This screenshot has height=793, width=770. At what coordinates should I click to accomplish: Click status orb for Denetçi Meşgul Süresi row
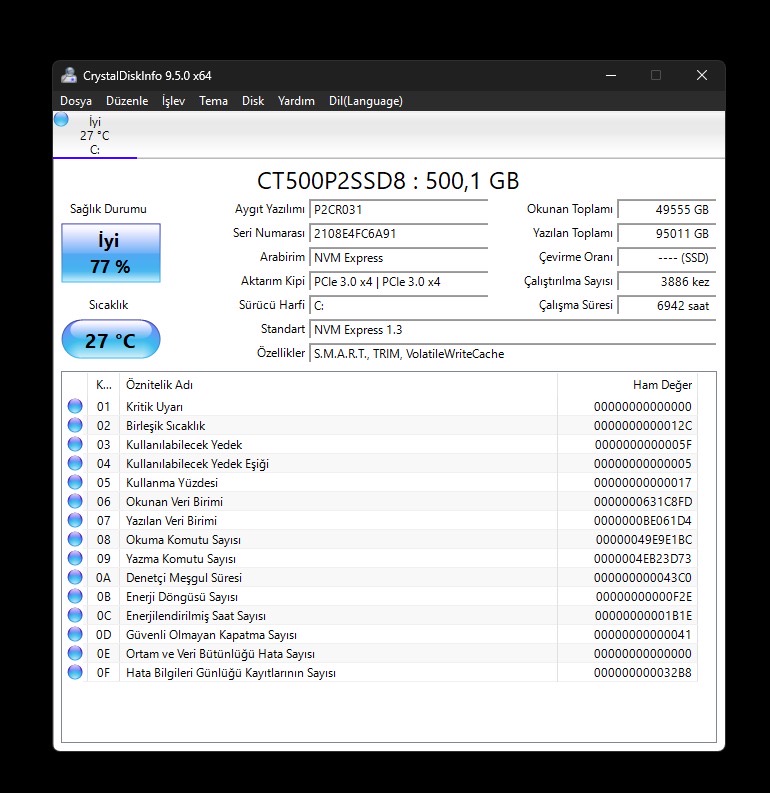coord(75,577)
